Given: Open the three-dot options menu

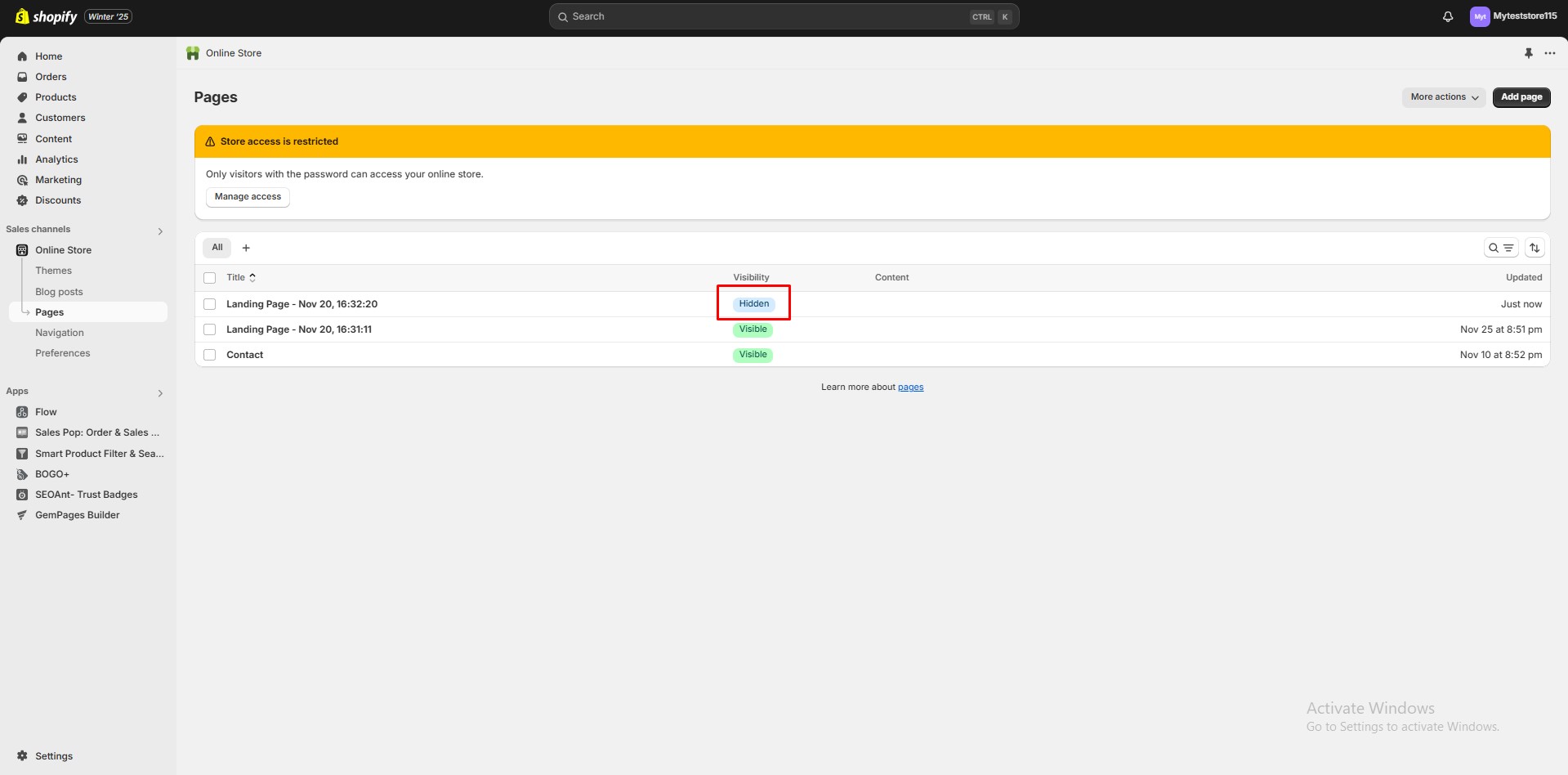Looking at the screenshot, I should pyautogui.click(x=1549, y=53).
